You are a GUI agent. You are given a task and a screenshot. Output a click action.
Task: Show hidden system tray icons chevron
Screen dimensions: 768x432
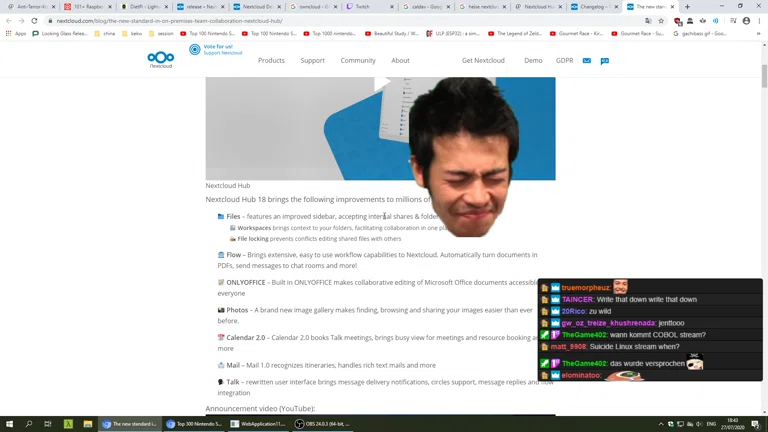point(661,424)
